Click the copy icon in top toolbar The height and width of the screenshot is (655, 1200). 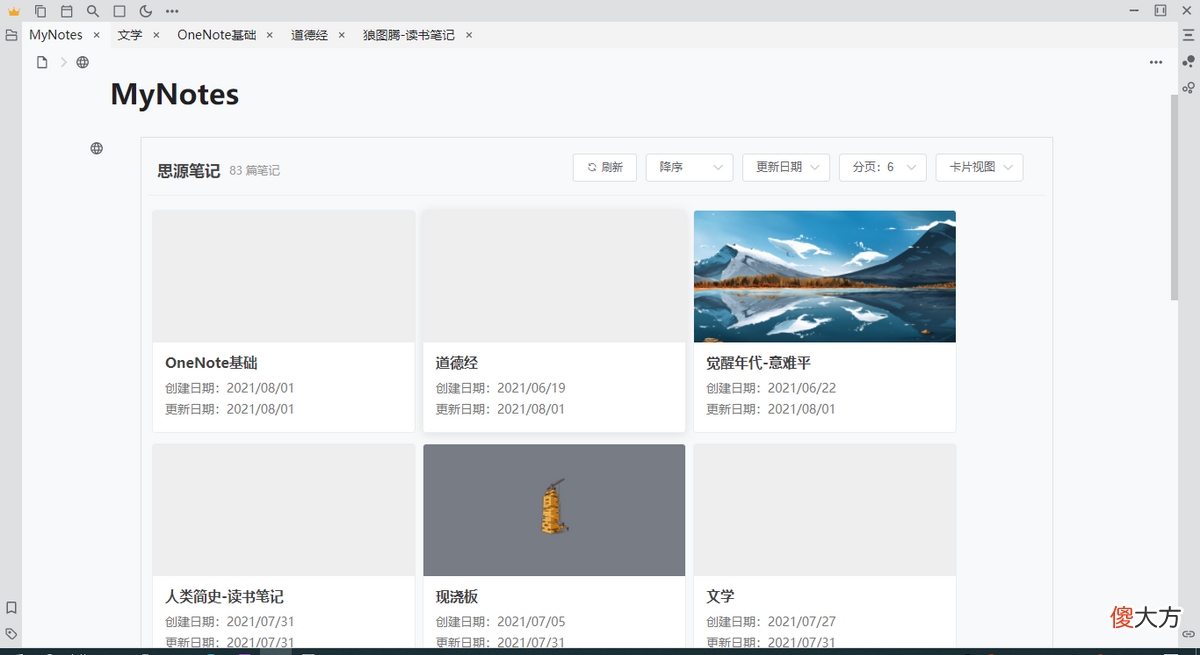[x=40, y=11]
